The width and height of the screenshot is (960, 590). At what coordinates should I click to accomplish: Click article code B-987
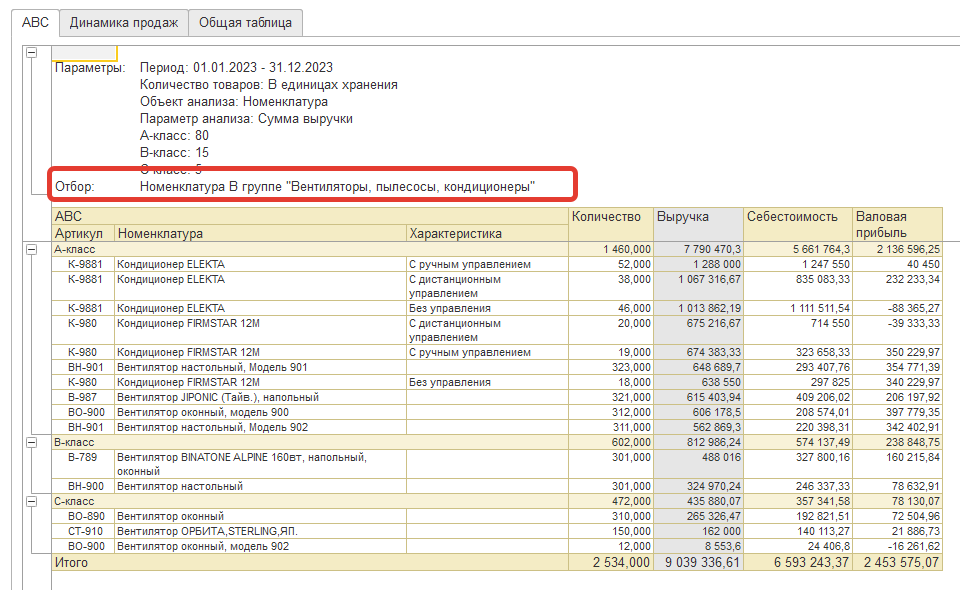(82, 397)
